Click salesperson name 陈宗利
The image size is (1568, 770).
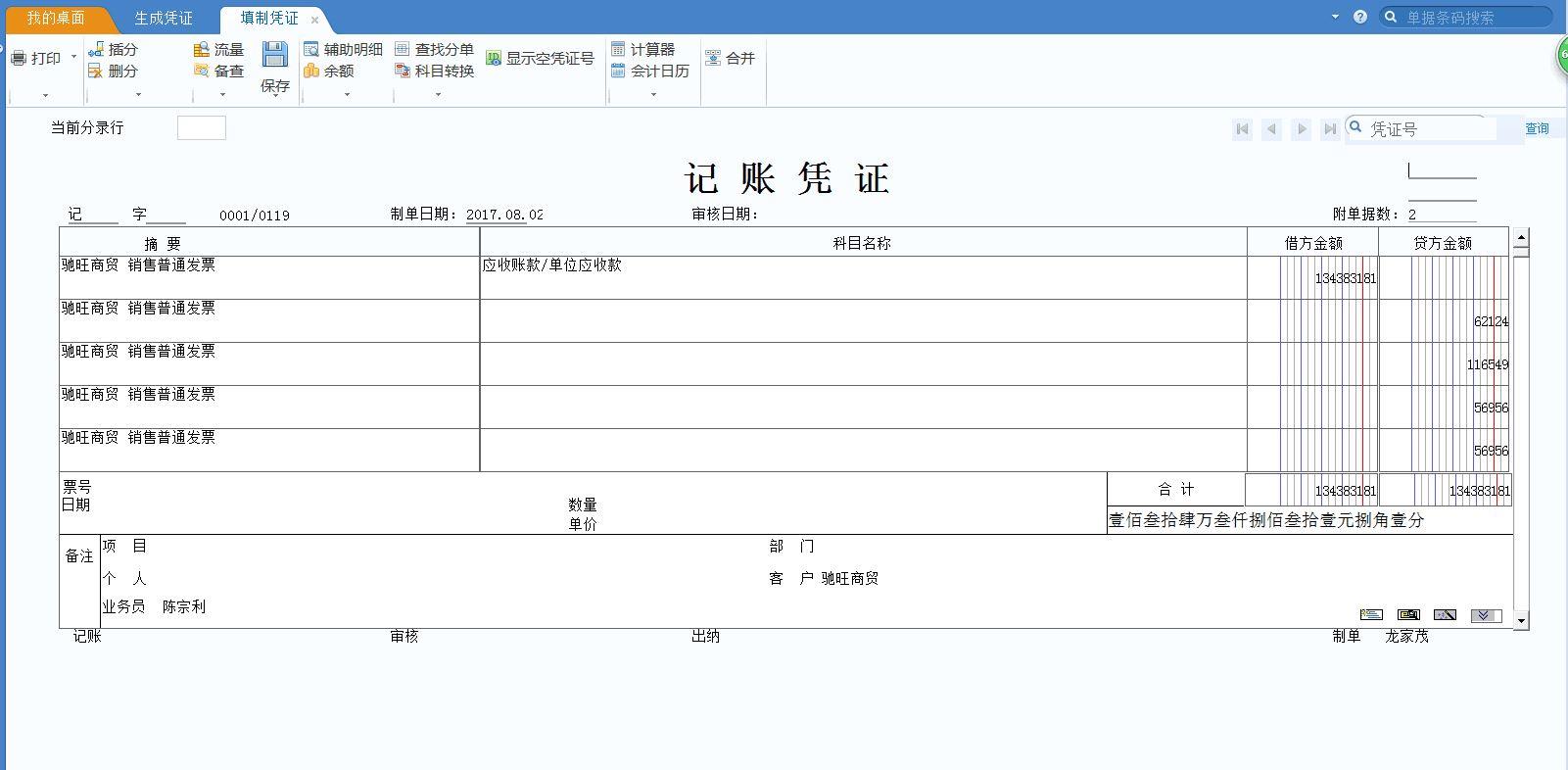(184, 607)
